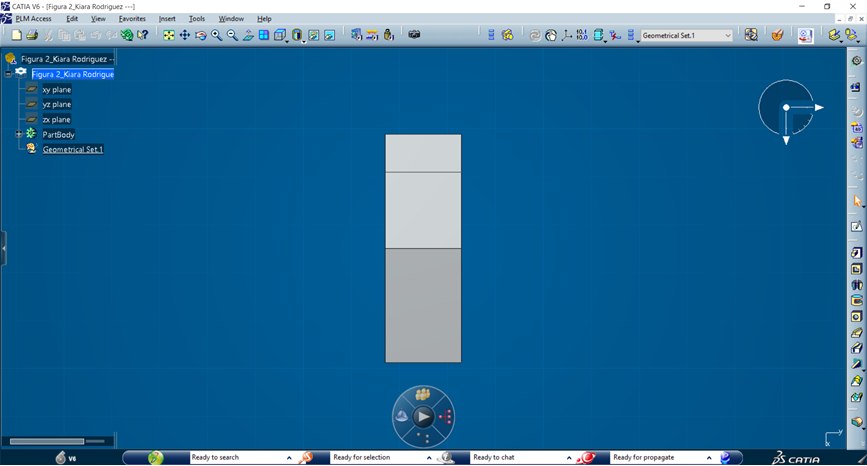Click the play button in robot compass
Image resolution: width=867 pixels, height=466 pixels.
[424, 417]
